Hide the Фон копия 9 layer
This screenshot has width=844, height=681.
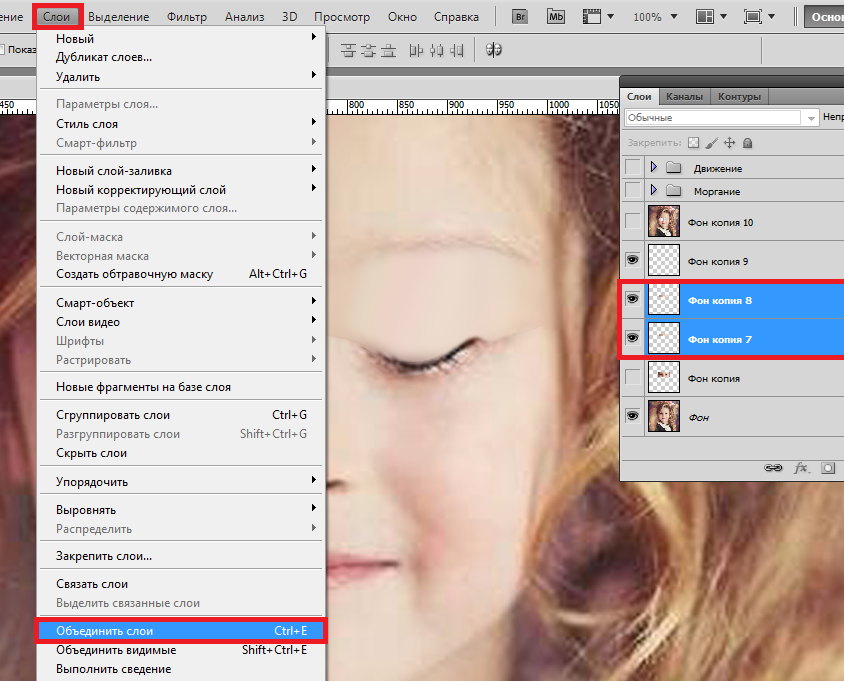pos(632,260)
